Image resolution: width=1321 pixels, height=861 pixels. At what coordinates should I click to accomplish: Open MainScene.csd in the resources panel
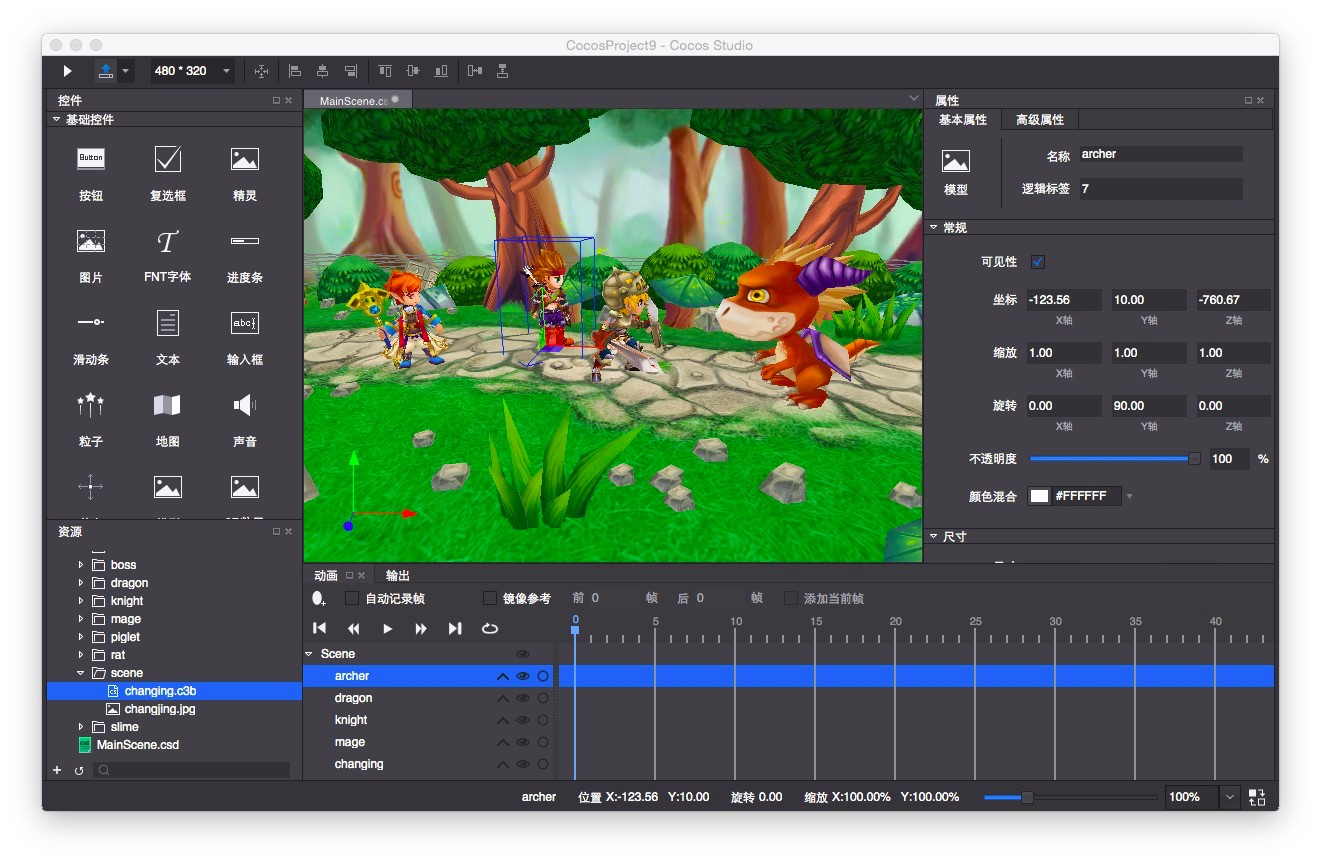pyautogui.click(x=138, y=745)
